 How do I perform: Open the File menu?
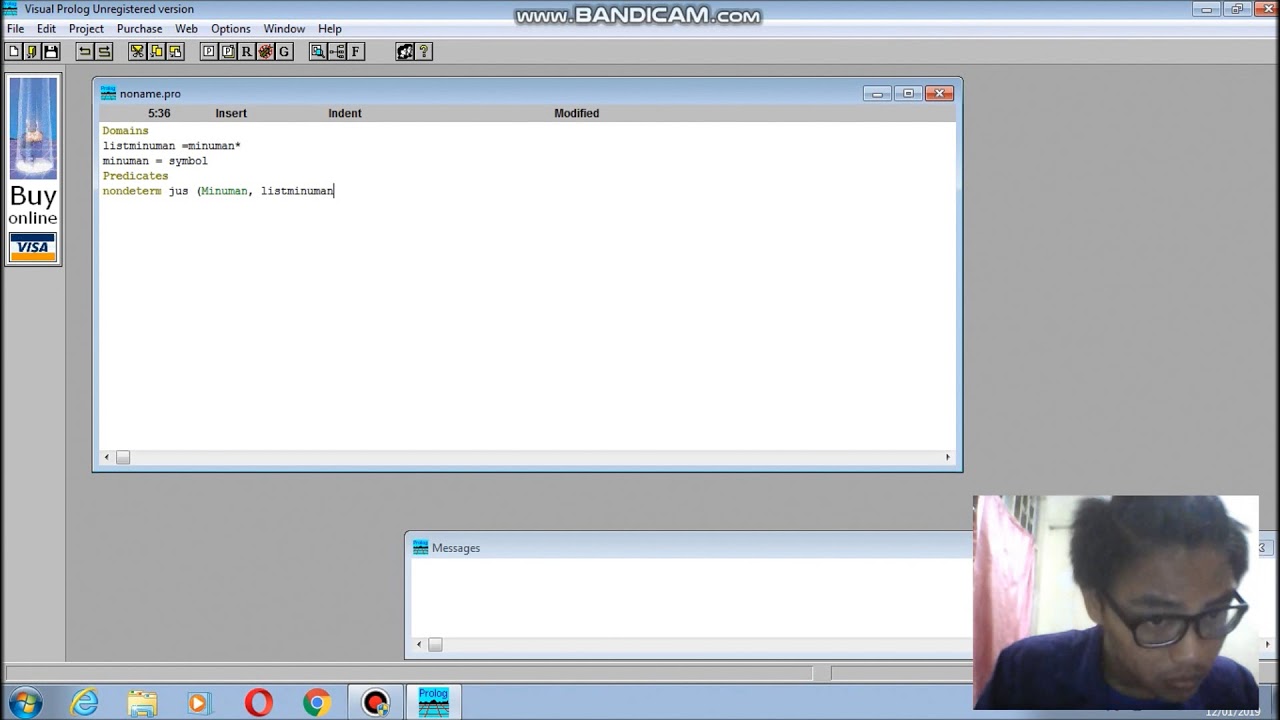tap(15, 29)
